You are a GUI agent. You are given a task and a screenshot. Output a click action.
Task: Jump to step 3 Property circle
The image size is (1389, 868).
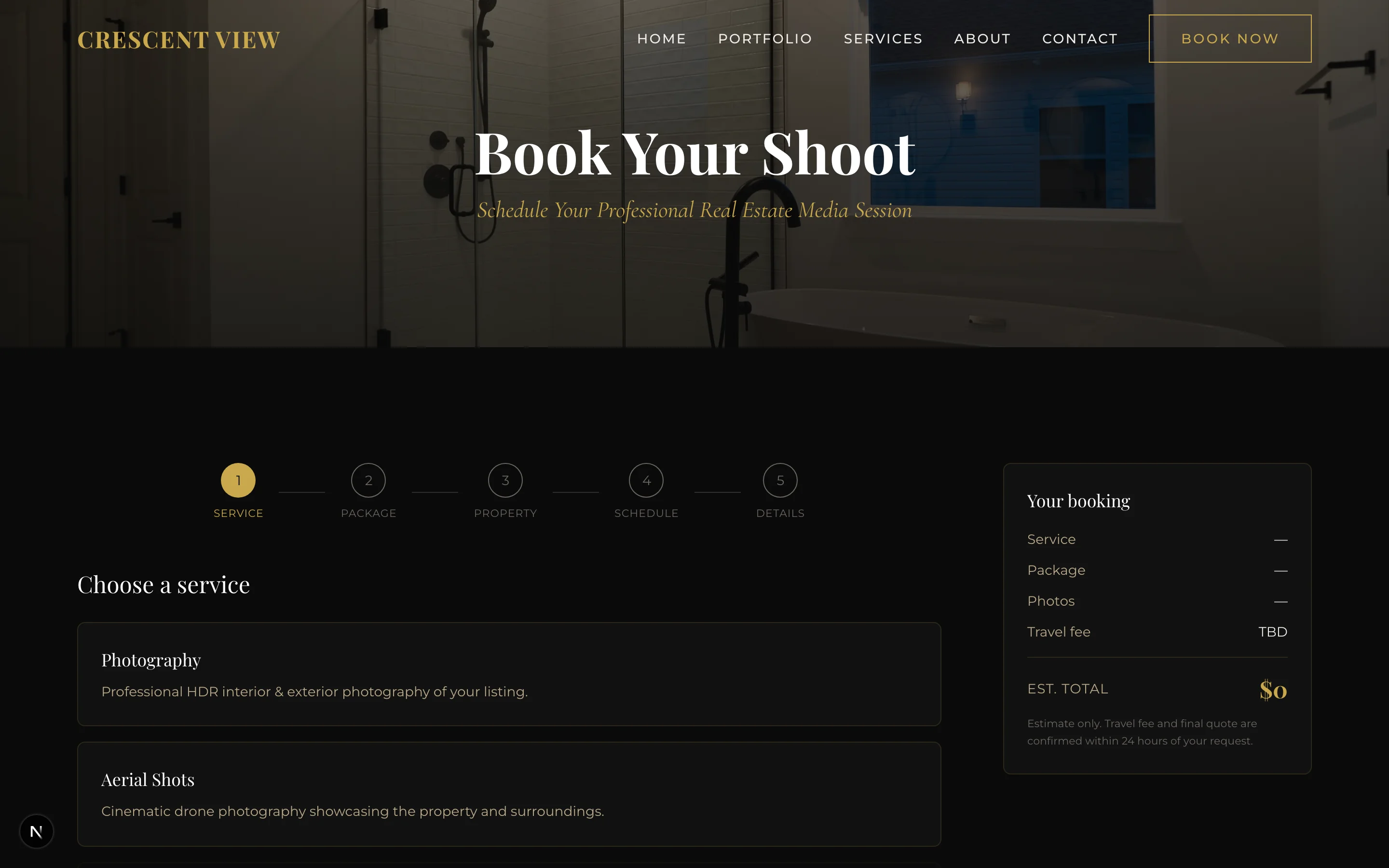pos(505,480)
